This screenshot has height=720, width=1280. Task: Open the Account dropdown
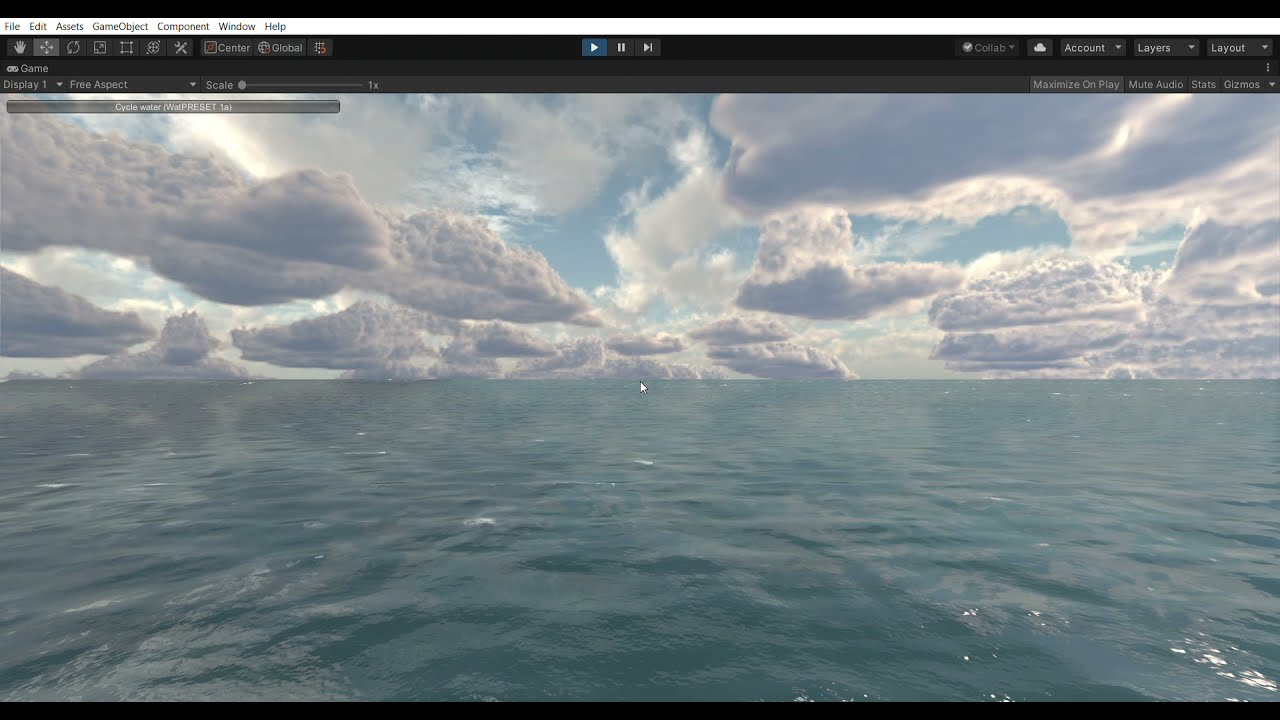1092,48
